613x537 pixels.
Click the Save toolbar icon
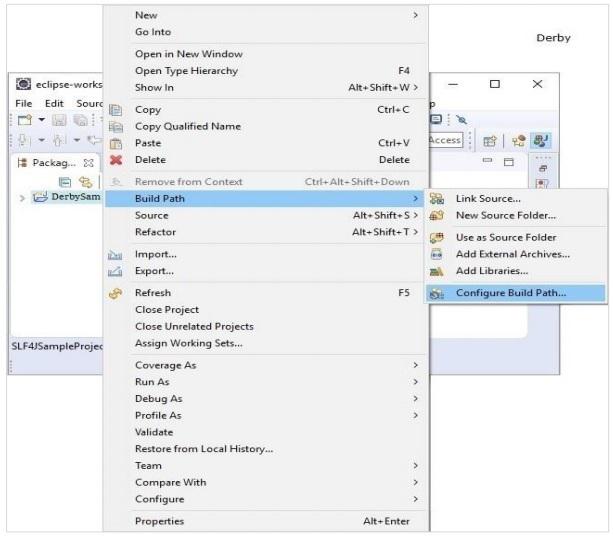[59, 120]
